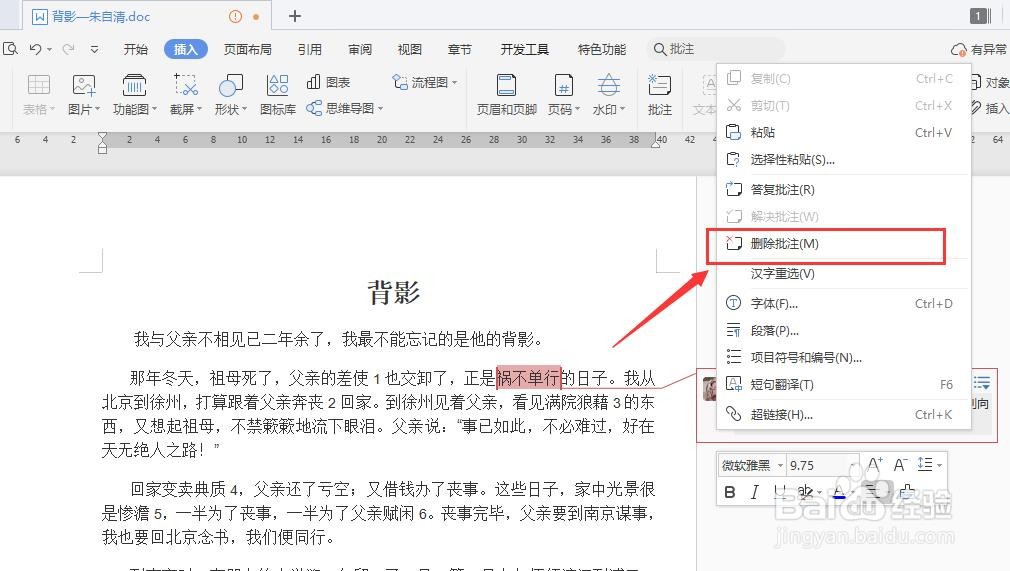Expand the 思维导图 dropdown arrow
Screen dimensions: 1010x571
(381, 108)
